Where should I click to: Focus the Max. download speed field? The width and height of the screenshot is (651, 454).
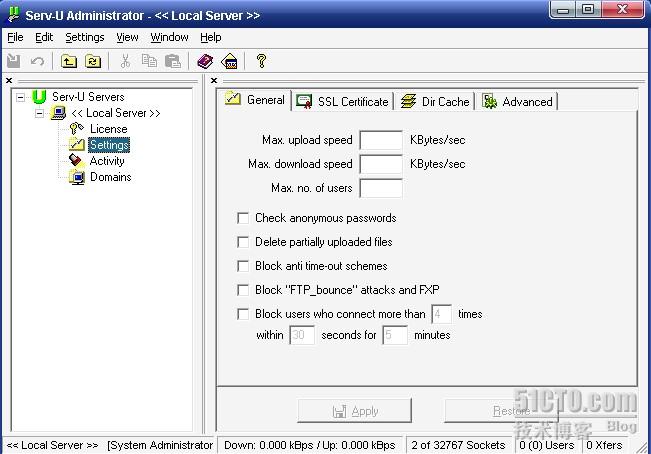381,164
